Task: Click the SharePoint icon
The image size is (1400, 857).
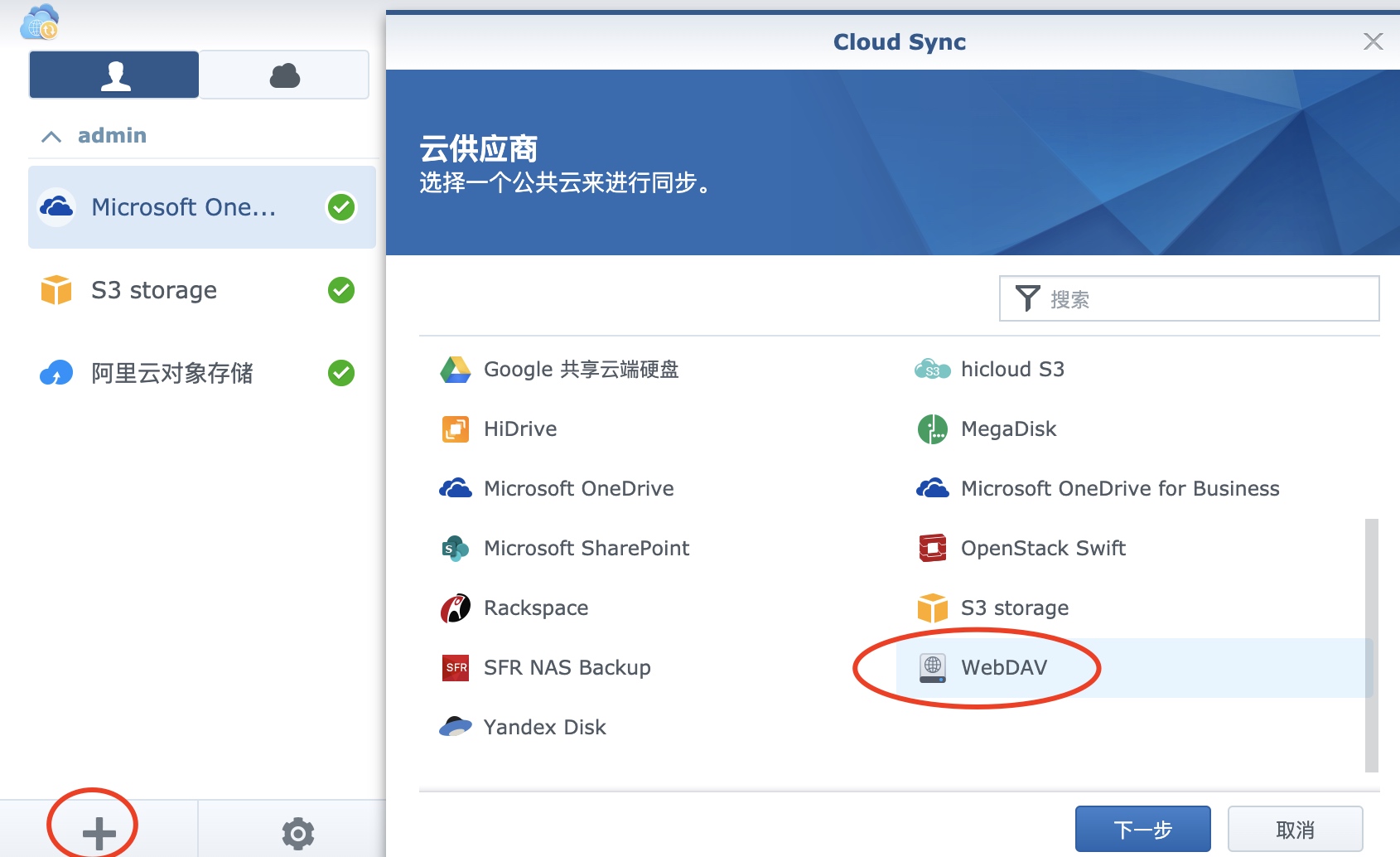Action: [456, 549]
